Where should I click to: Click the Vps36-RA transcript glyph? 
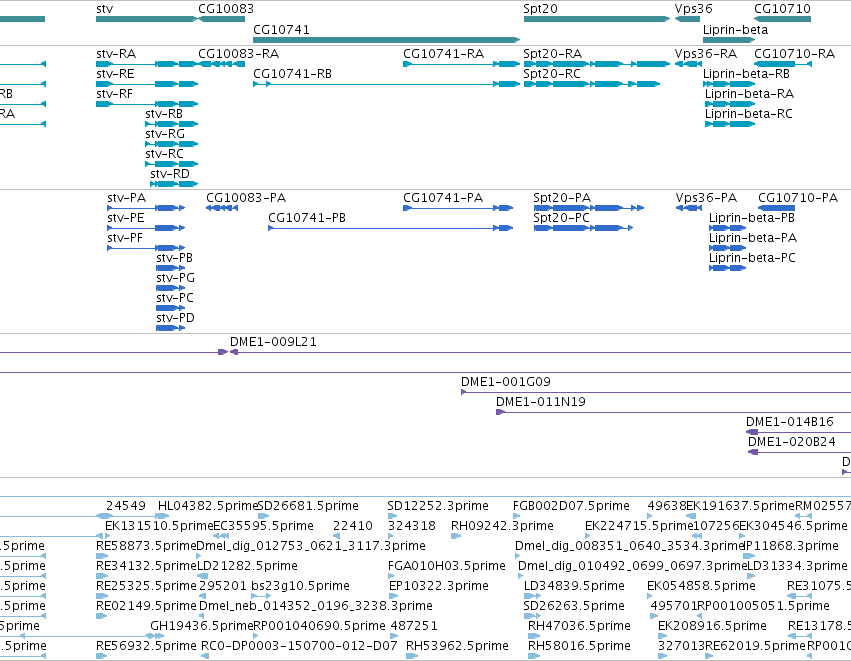point(688,64)
